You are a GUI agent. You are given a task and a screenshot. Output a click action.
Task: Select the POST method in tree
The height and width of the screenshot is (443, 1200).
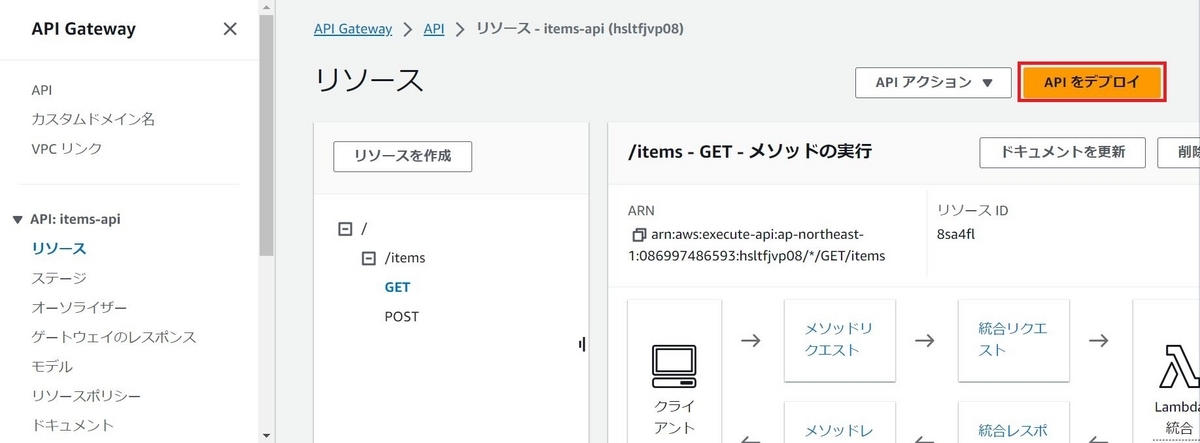(402, 316)
